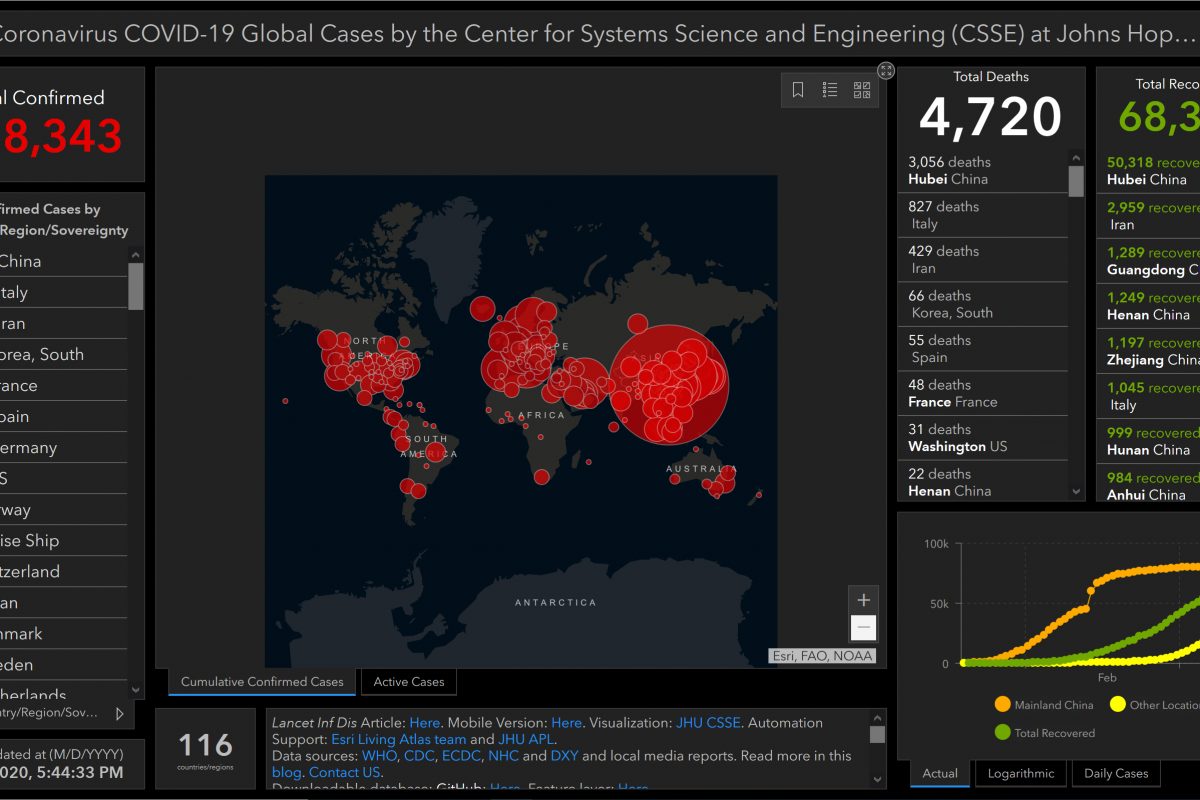Zoom in on the world map
This screenshot has width=1200, height=800.
tap(862, 599)
